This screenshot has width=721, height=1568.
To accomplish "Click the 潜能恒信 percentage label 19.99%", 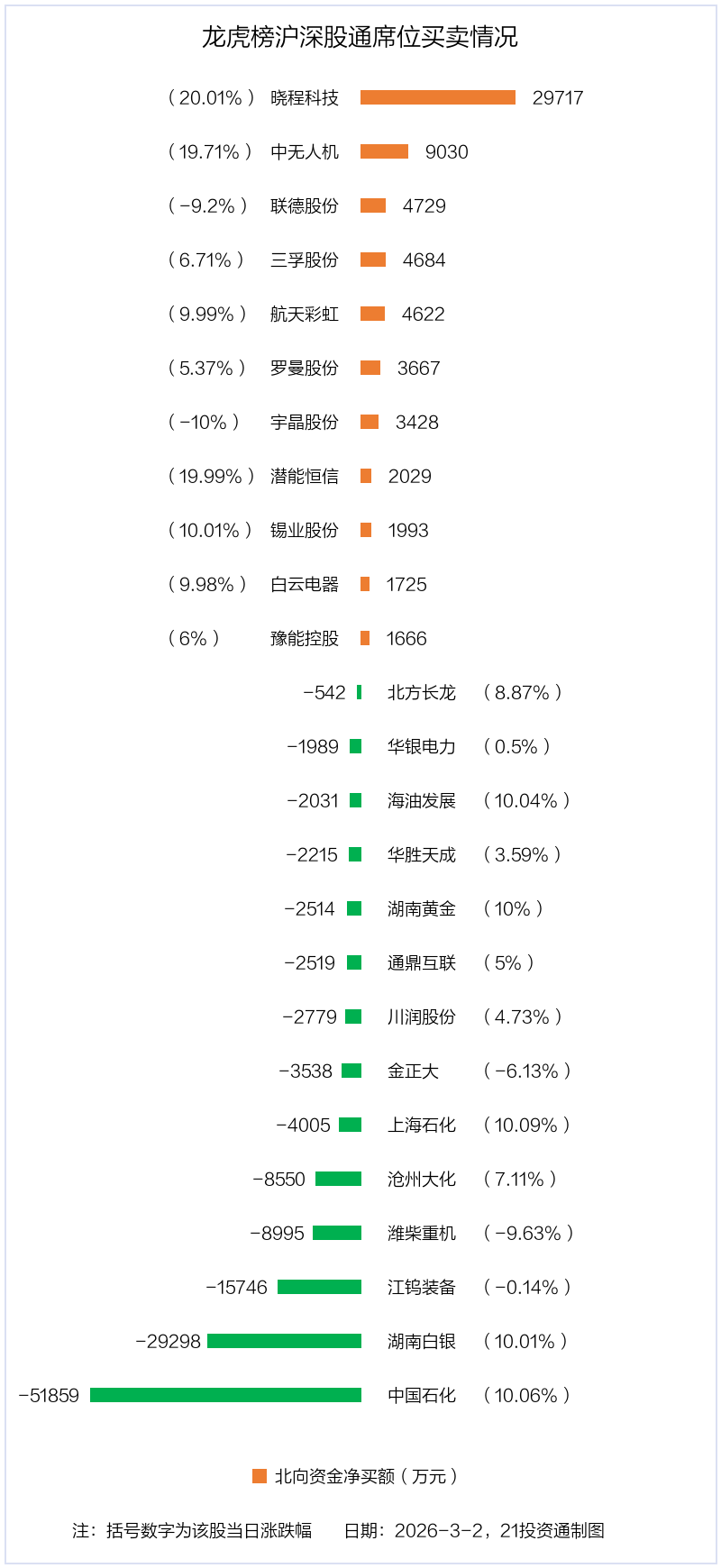I will (x=211, y=476).
